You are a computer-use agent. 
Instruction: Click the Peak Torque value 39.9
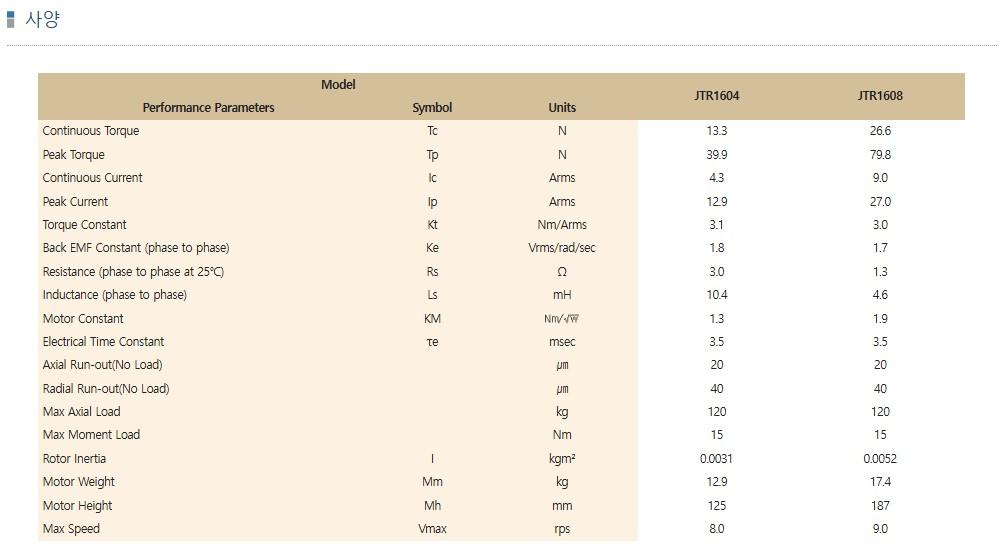coord(716,155)
